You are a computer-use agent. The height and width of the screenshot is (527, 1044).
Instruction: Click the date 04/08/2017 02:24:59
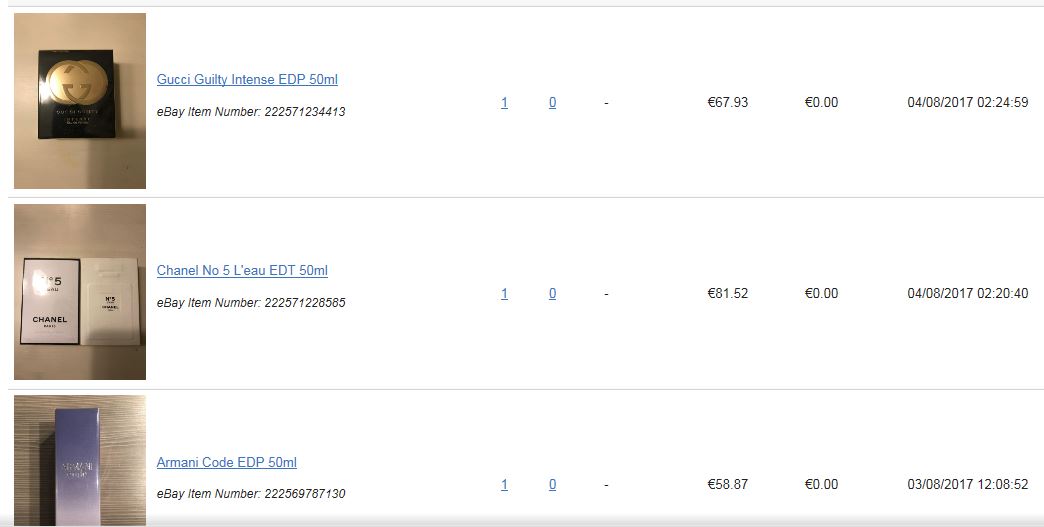coord(967,102)
